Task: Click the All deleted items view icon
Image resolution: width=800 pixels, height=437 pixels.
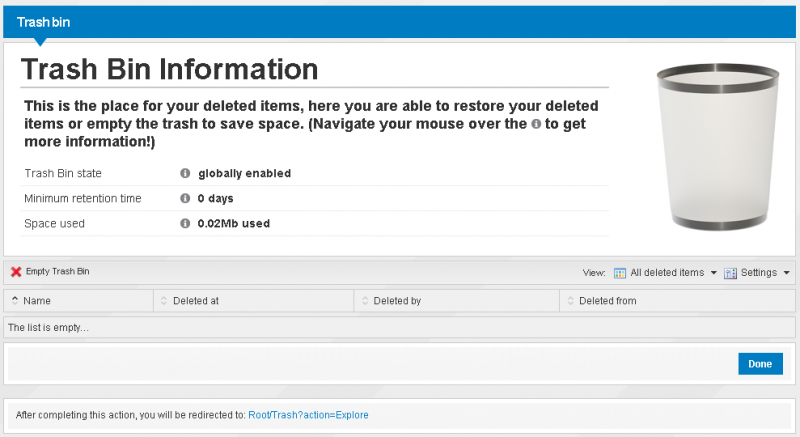Action: pyautogui.click(x=619, y=273)
